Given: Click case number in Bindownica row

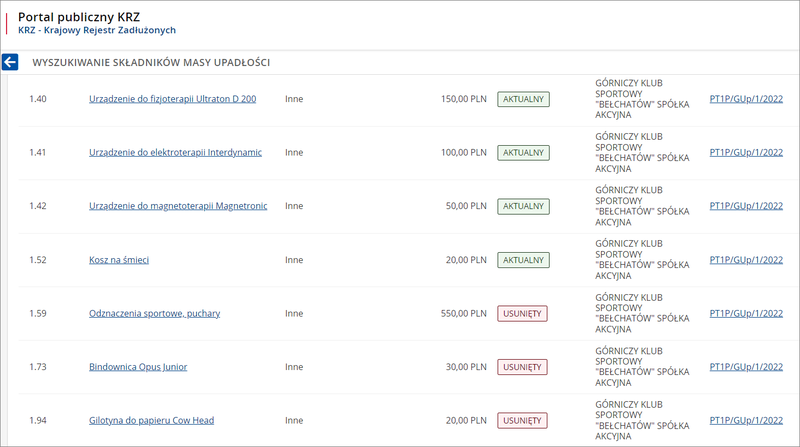Looking at the screenshot, I should pos(745,367).
